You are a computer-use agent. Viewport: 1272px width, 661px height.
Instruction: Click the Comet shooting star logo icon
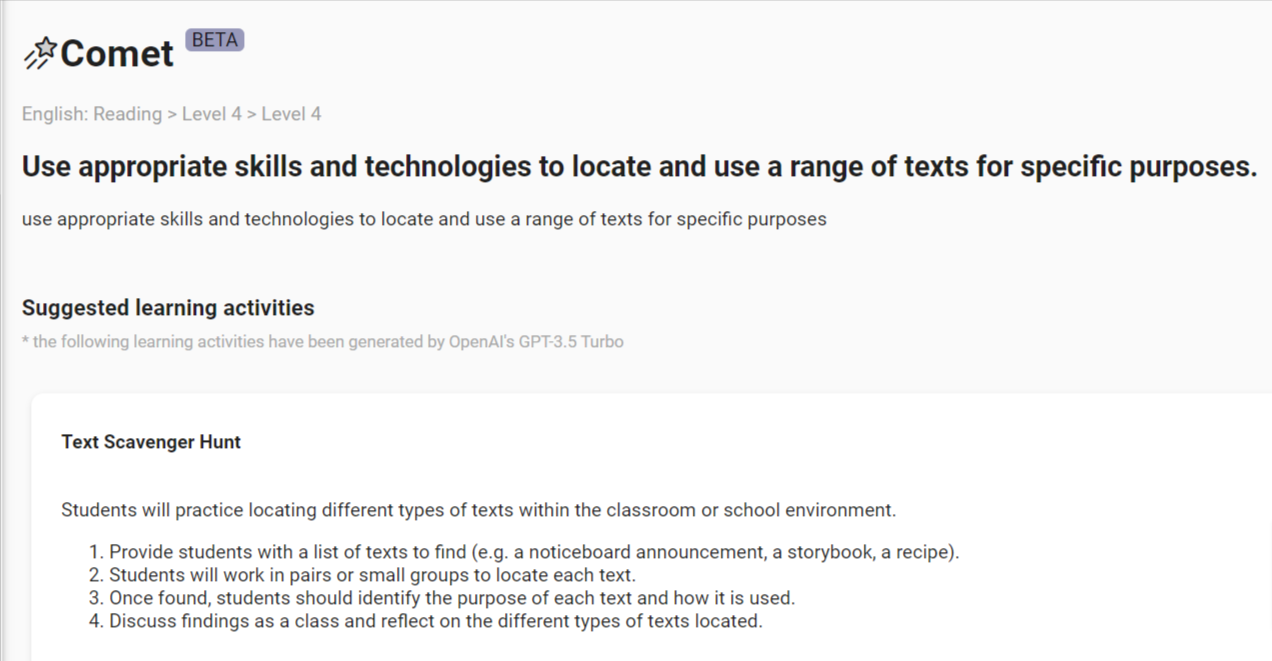click(x=40, y=53)
